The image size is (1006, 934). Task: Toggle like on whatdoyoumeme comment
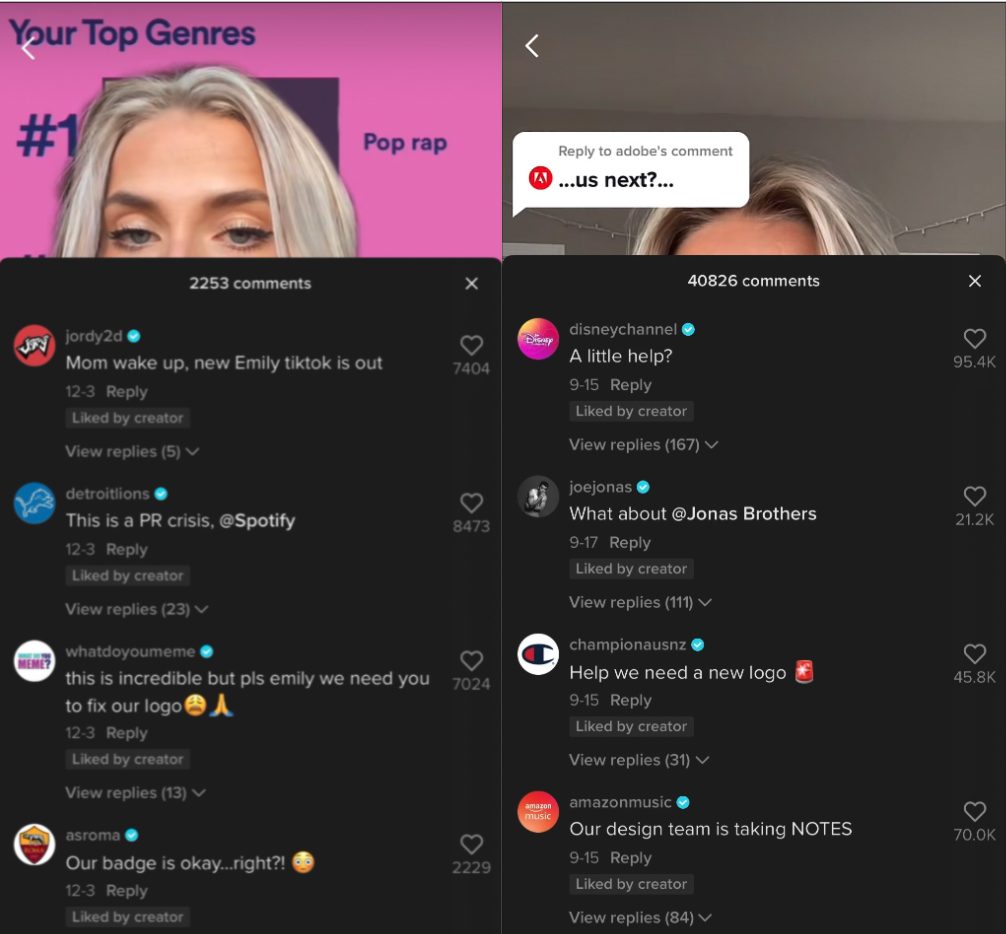tap(471, 661)
